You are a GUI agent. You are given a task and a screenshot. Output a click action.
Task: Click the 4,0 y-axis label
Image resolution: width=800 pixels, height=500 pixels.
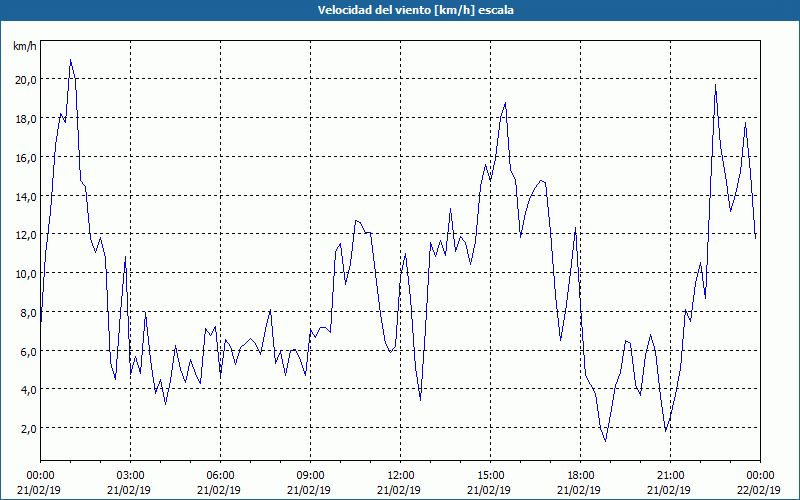pos(29,390)
